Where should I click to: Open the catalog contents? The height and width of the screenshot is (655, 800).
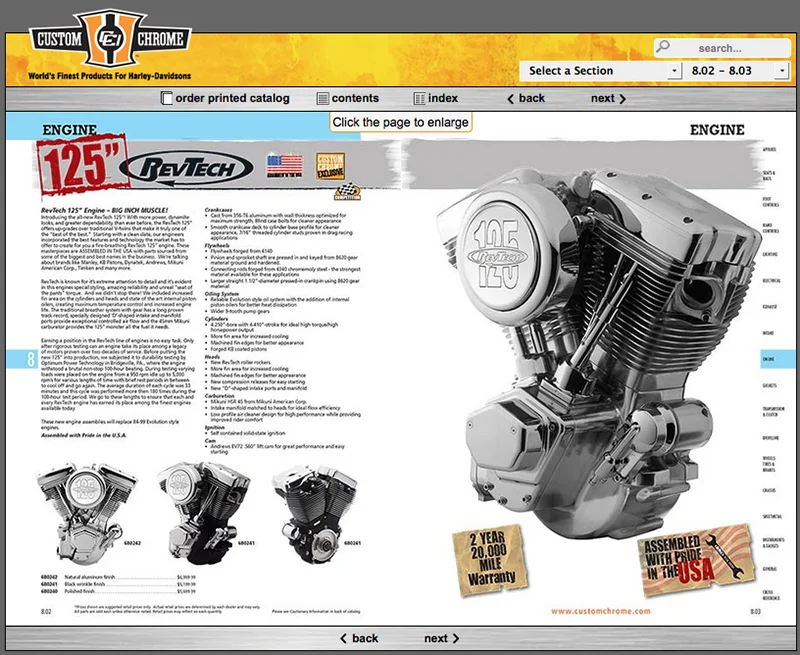tap(348, 98)
